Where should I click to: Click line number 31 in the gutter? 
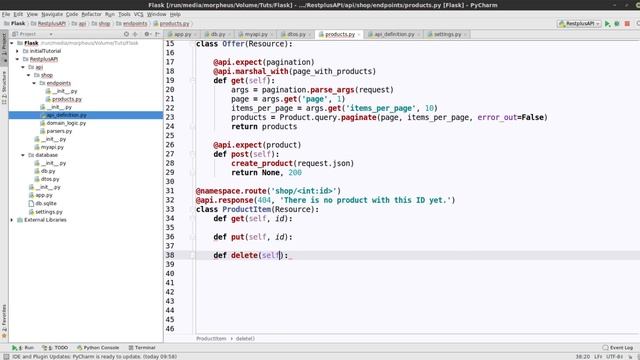pos(170,191)
